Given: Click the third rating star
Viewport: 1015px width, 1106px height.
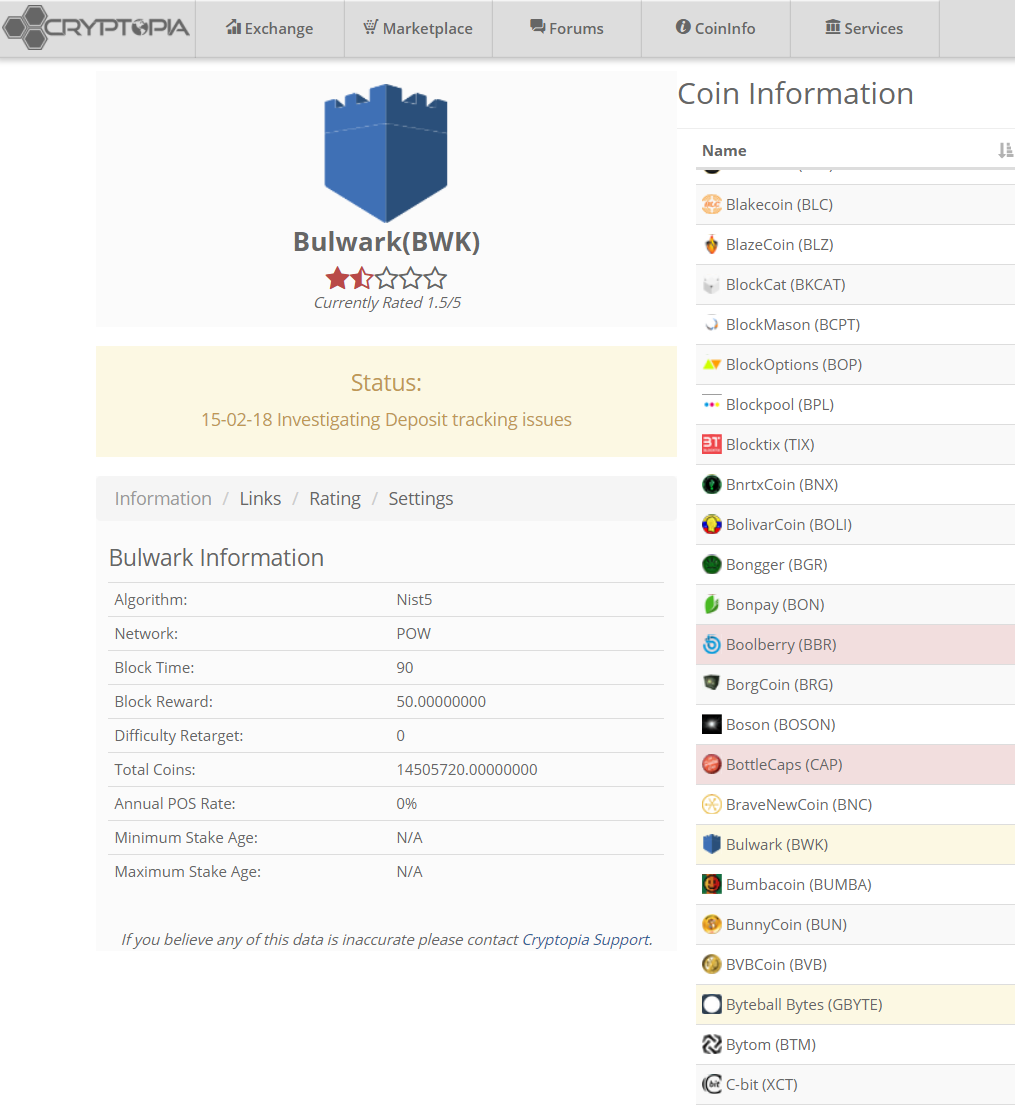Looking at the screenshot, I should [x=387, y=279].
